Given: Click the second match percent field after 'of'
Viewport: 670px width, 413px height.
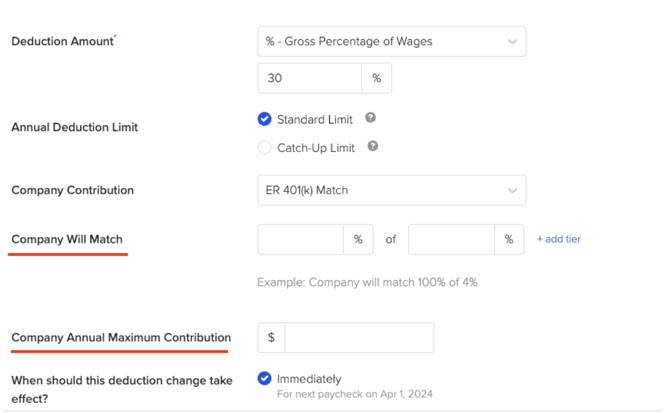Looking at the screenshot, I should click(451, 239).
